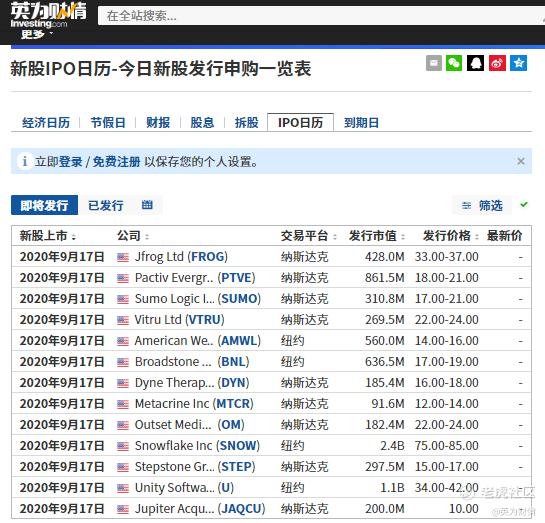545x523 pixels.
Task: Click US flag icon beside Vitru Ltd
Action: (123, 320)
